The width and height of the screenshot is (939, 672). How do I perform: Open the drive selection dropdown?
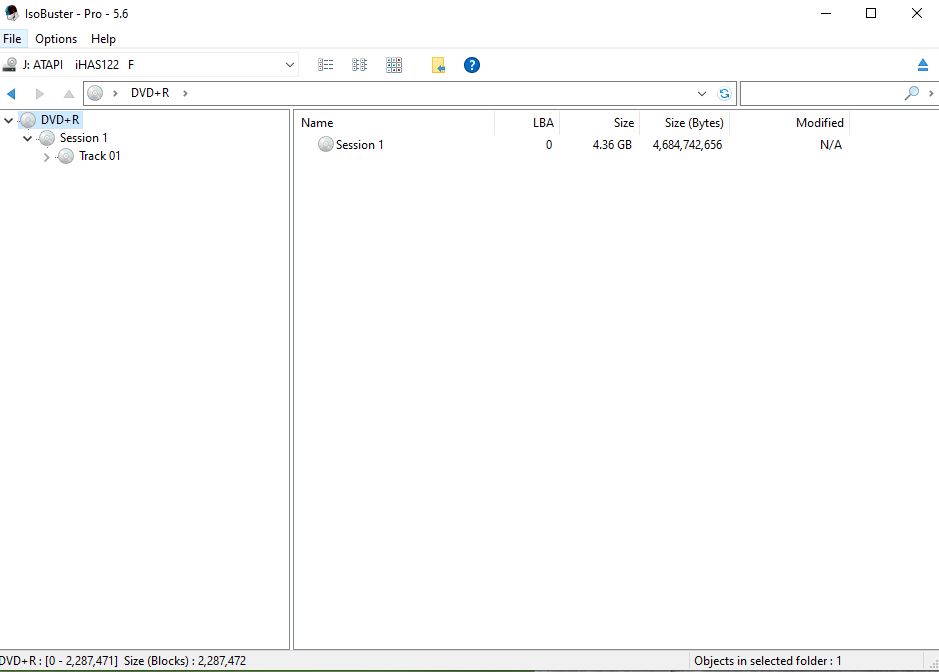point(290,65)
